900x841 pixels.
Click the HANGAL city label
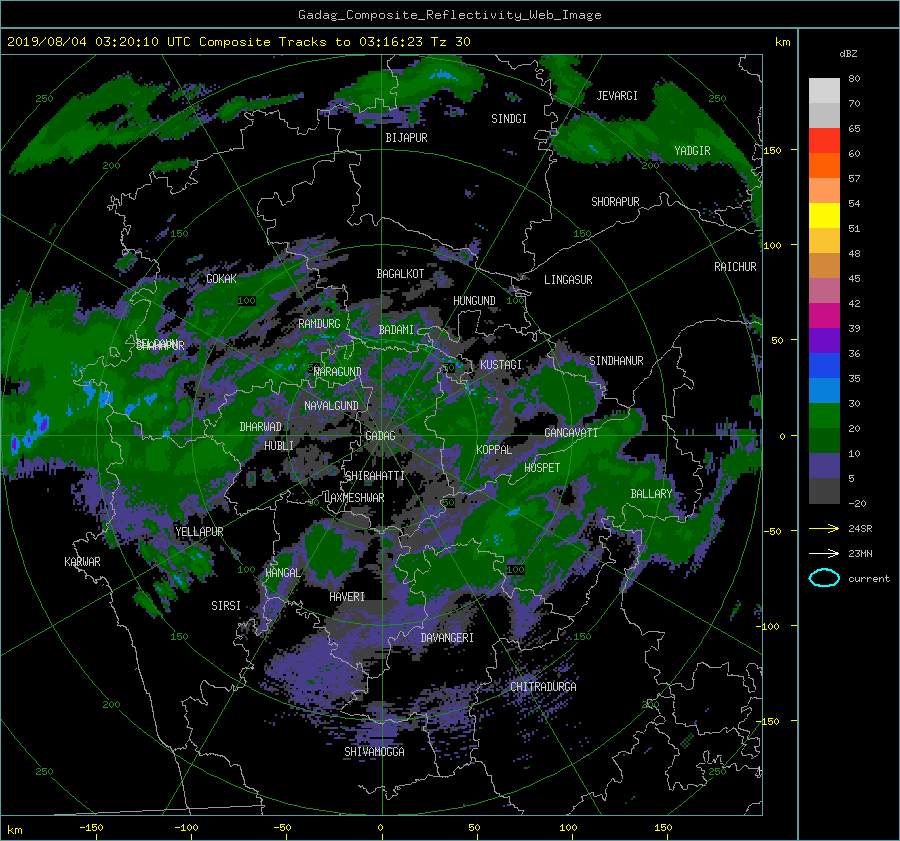[283, 573]
